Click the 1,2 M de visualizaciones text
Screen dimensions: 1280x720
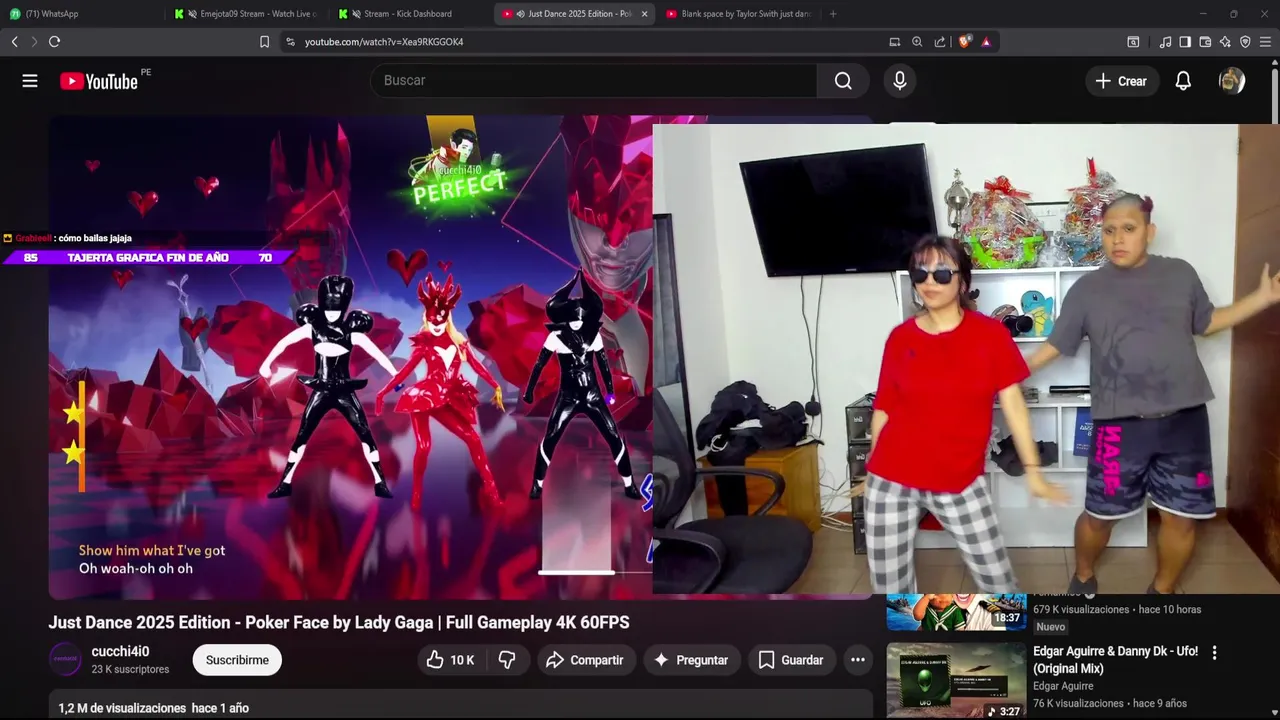pyautogui.click(x=122, y=708)
